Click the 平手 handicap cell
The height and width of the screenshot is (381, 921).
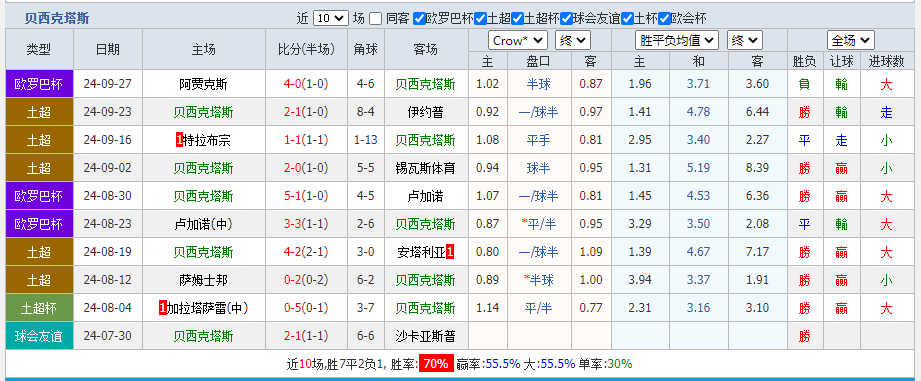[539, 140]
